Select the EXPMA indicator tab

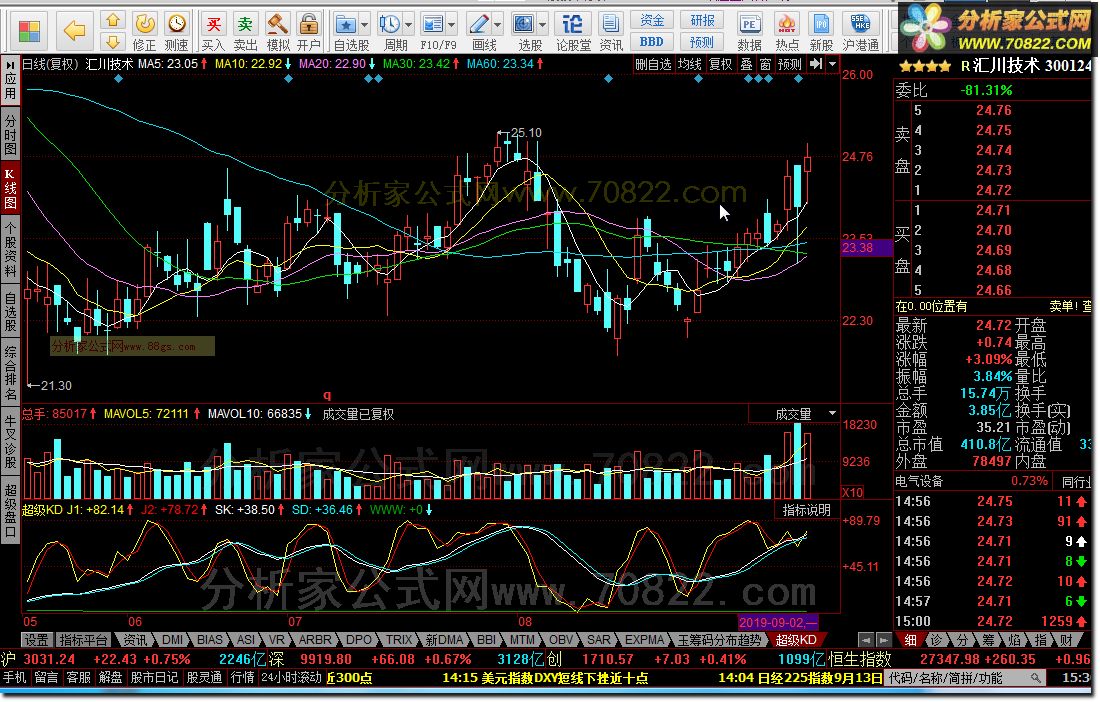[x=644, y=640]
